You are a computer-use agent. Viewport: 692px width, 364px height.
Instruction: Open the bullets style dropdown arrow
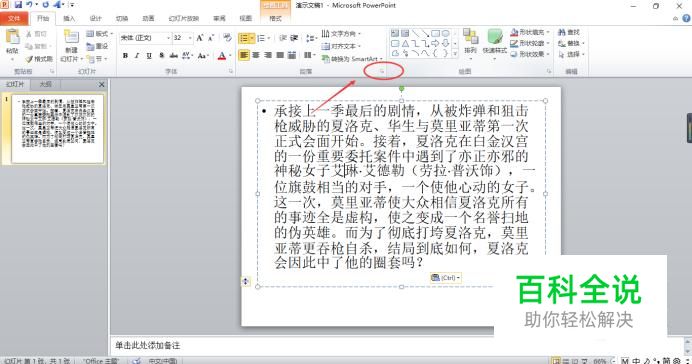[252, 38]
